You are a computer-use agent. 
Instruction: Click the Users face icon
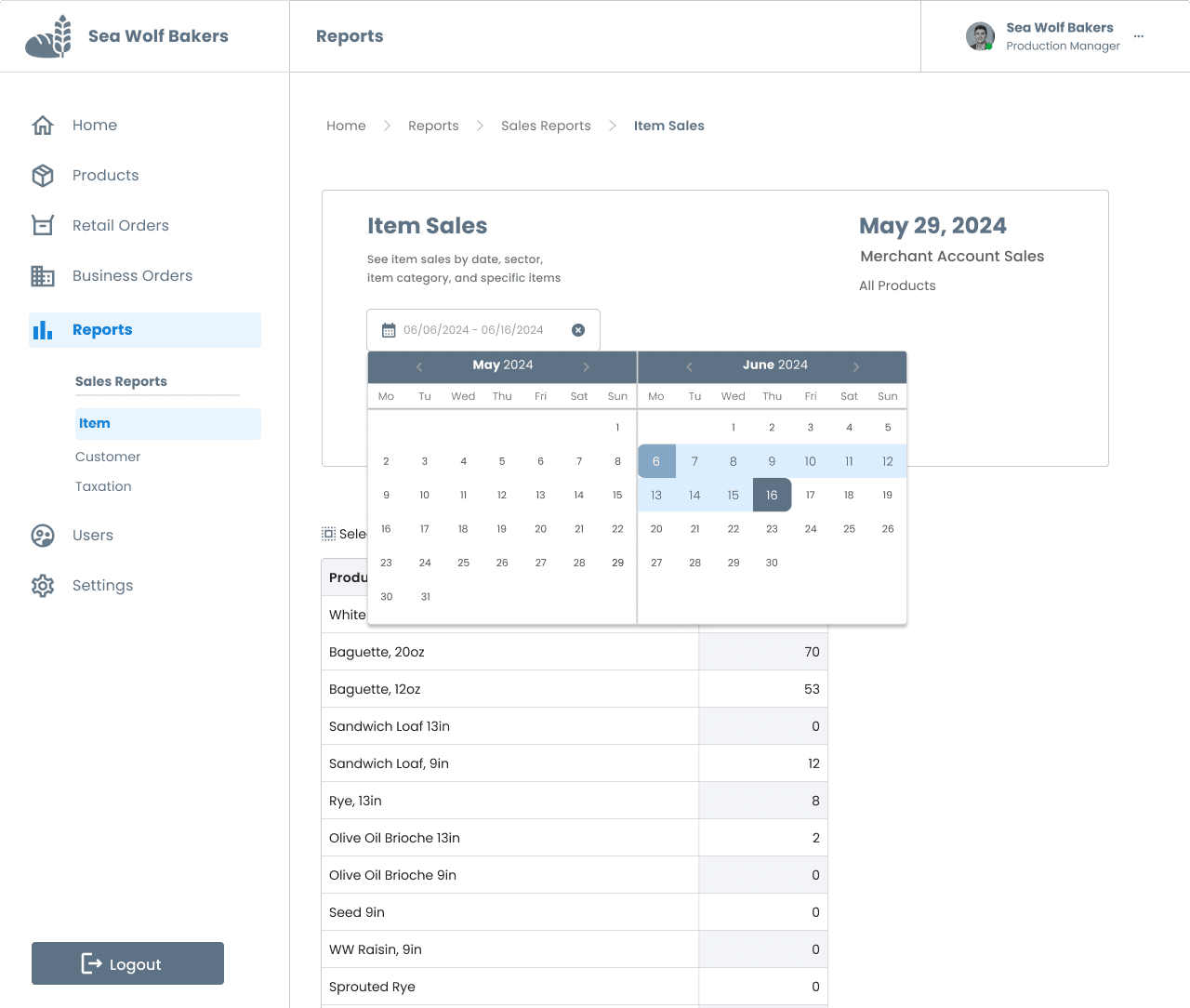43,536
